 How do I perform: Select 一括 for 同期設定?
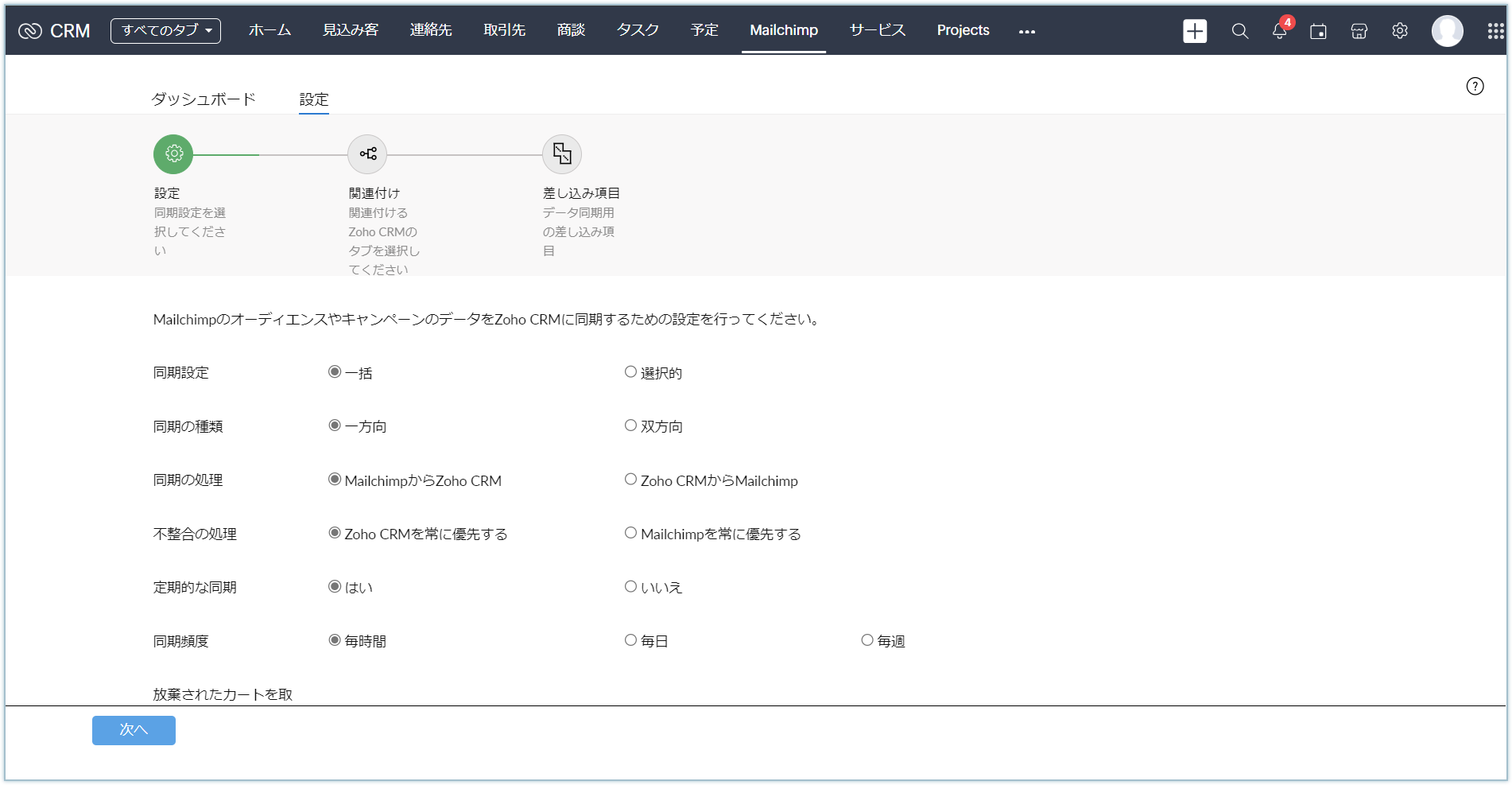(x=335, y=371)
